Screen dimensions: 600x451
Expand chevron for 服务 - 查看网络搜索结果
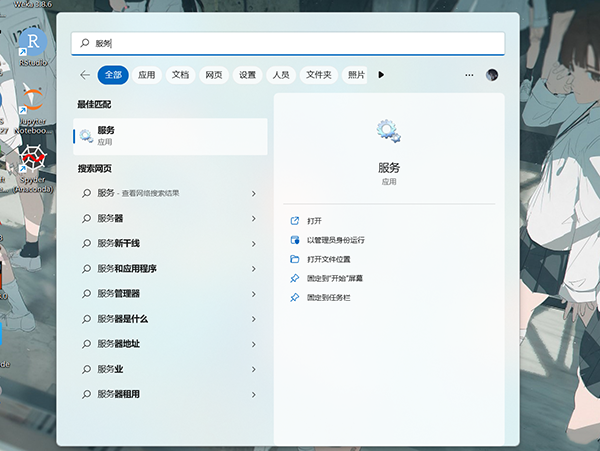[x=253, y=194]
